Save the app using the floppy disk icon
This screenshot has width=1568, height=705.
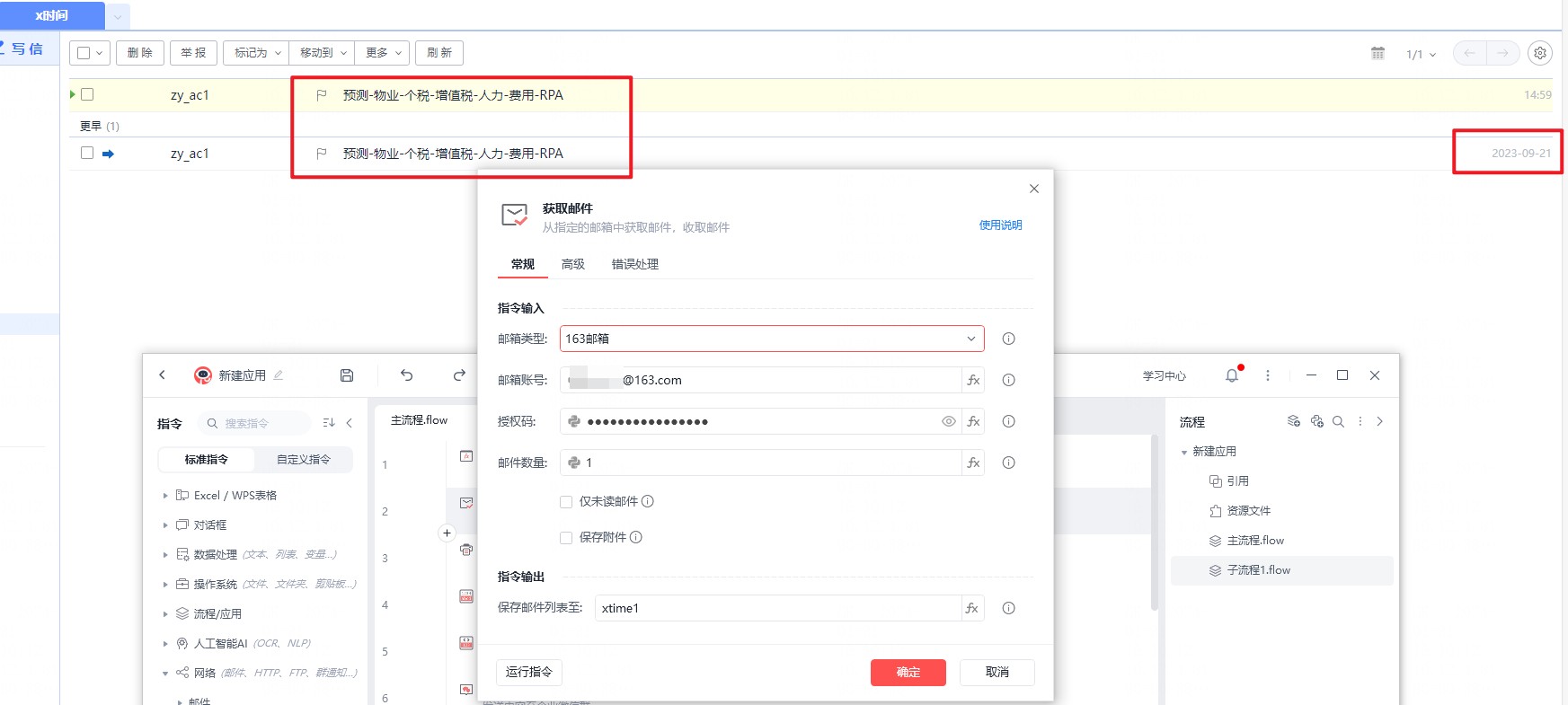(x=347, y=375)
